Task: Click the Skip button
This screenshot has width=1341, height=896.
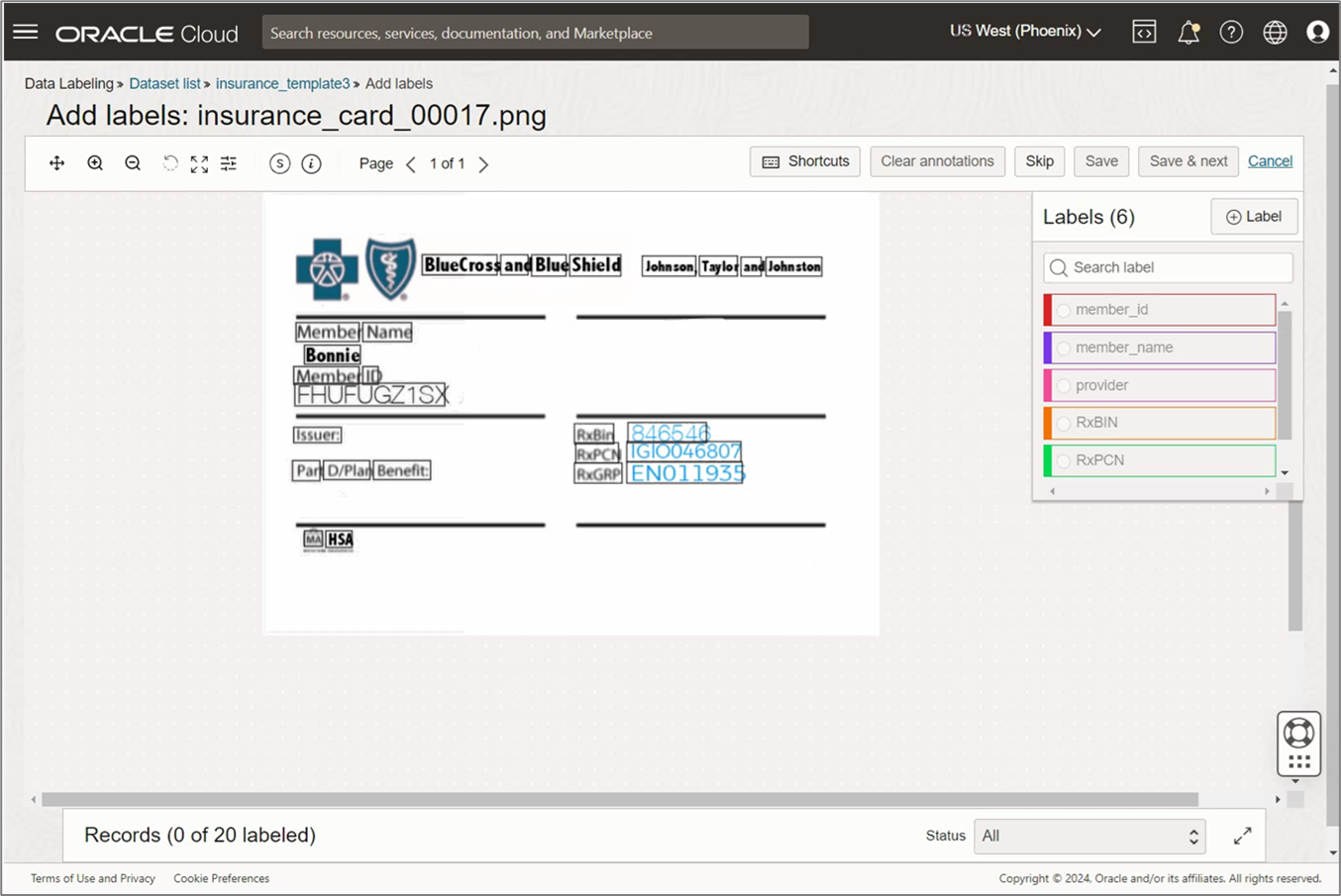Action: pyautogui.click(x=1040, y=161)
